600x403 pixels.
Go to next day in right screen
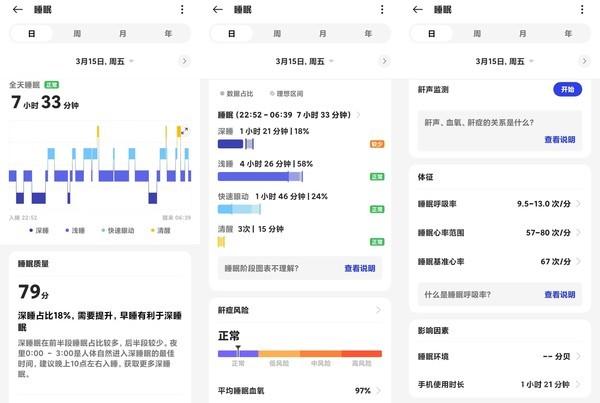pos(584,61)
